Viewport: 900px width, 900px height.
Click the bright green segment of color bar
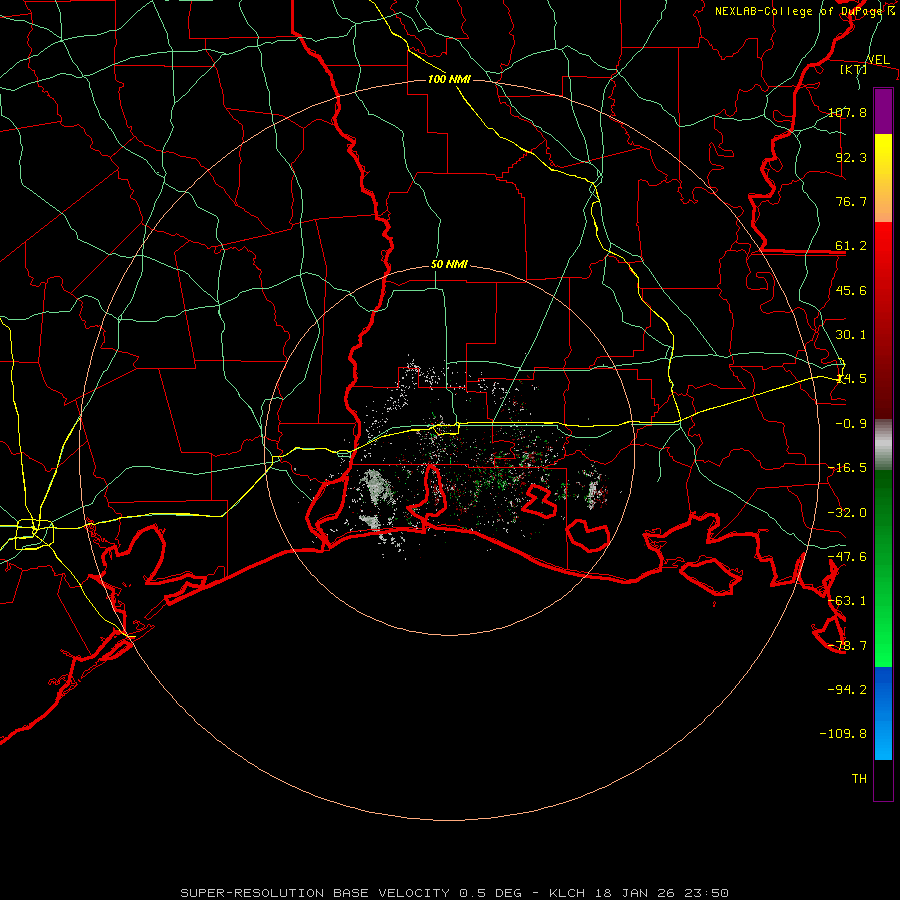coord(883,568)
